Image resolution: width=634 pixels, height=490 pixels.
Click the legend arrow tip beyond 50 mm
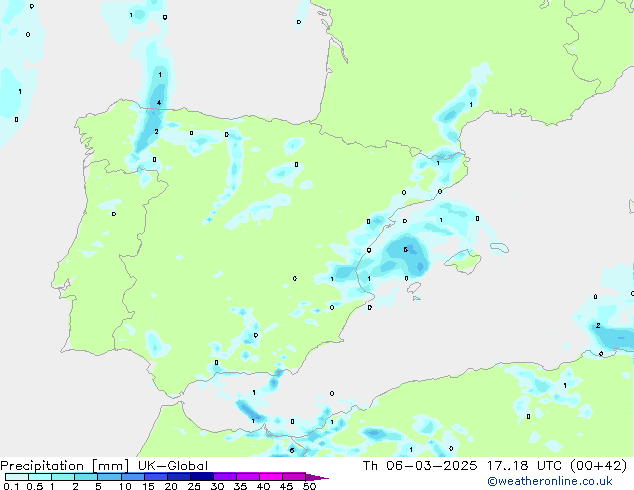point(317,477)
